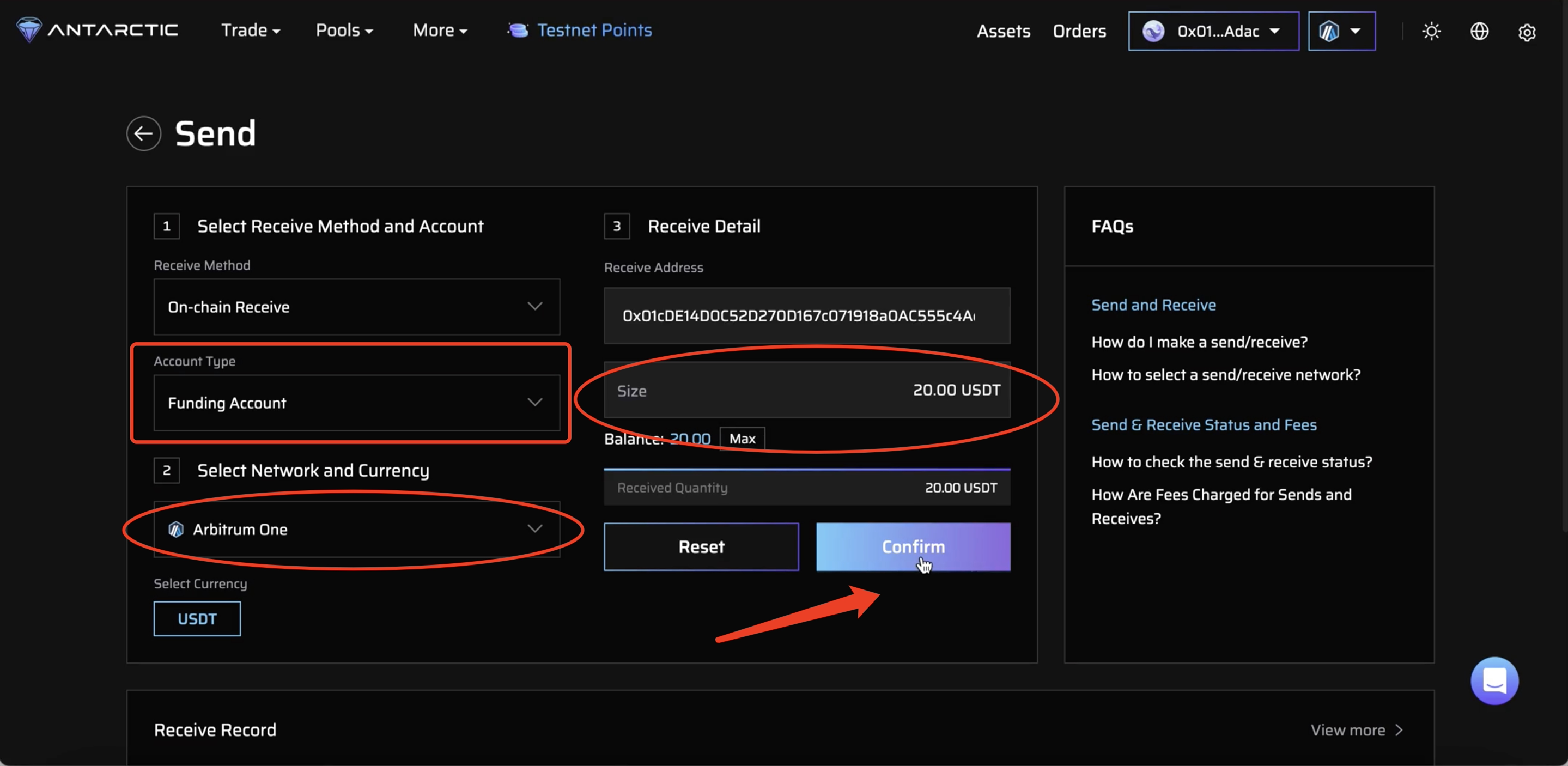Open the Pools menu

pyautogui.click(x=344, y=31)
